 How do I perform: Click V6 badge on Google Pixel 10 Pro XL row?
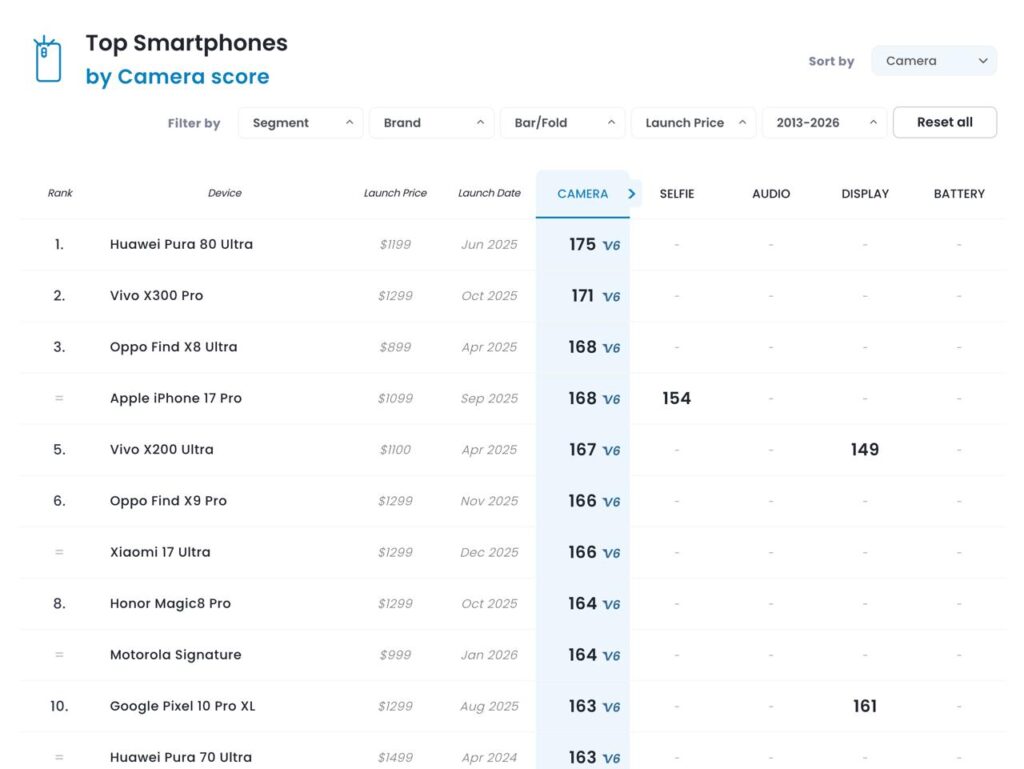tap(611, 707)
